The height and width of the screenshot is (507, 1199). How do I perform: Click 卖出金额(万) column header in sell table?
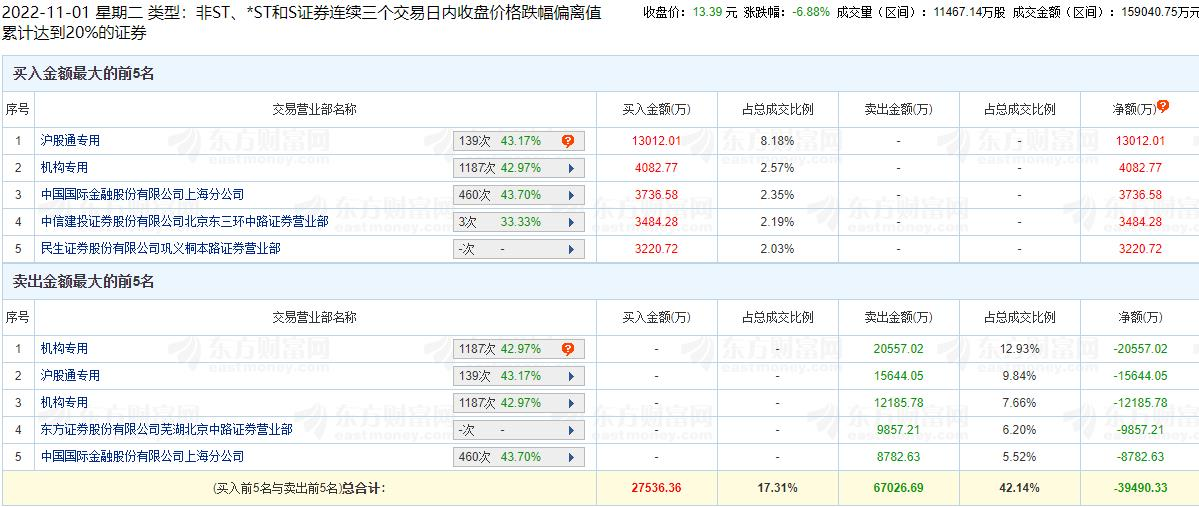(898, 317)
